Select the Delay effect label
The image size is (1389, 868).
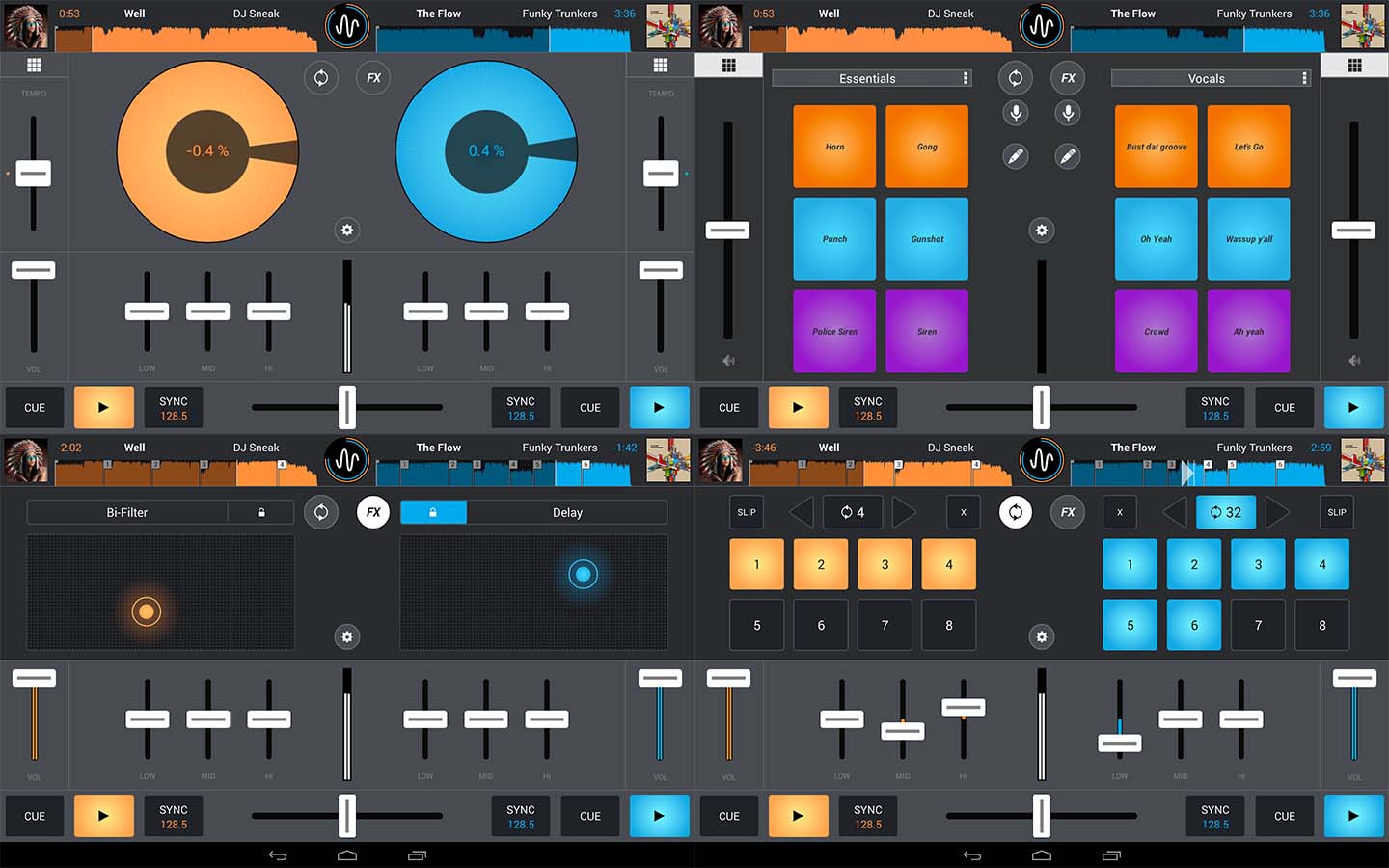click(x=567, y=512)
